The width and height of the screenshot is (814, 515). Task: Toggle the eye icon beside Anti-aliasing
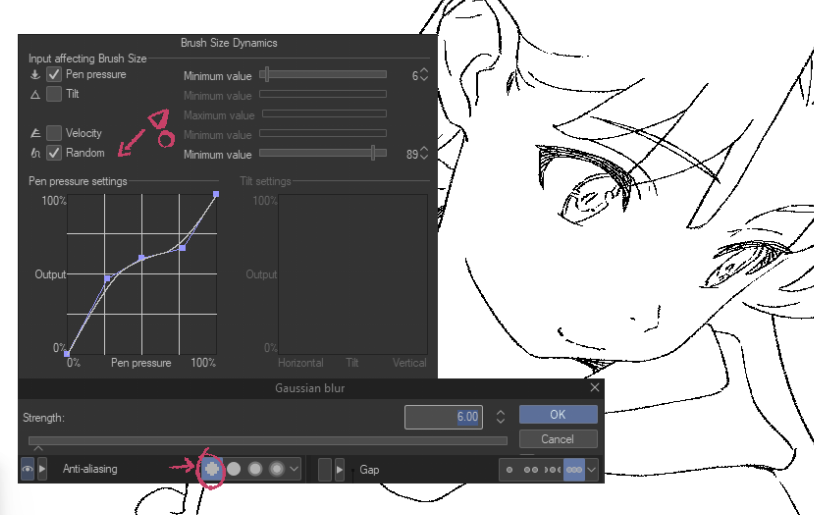click(x=28, y=469)
